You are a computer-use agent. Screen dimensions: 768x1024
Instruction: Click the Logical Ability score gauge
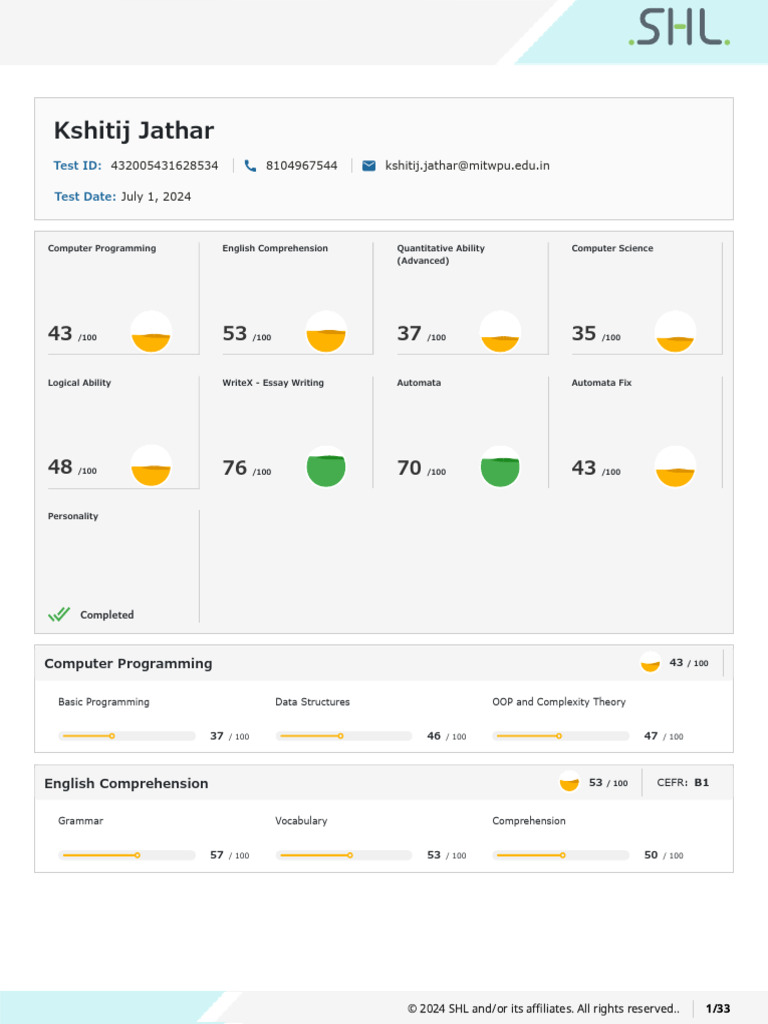[x=151, y=467]
